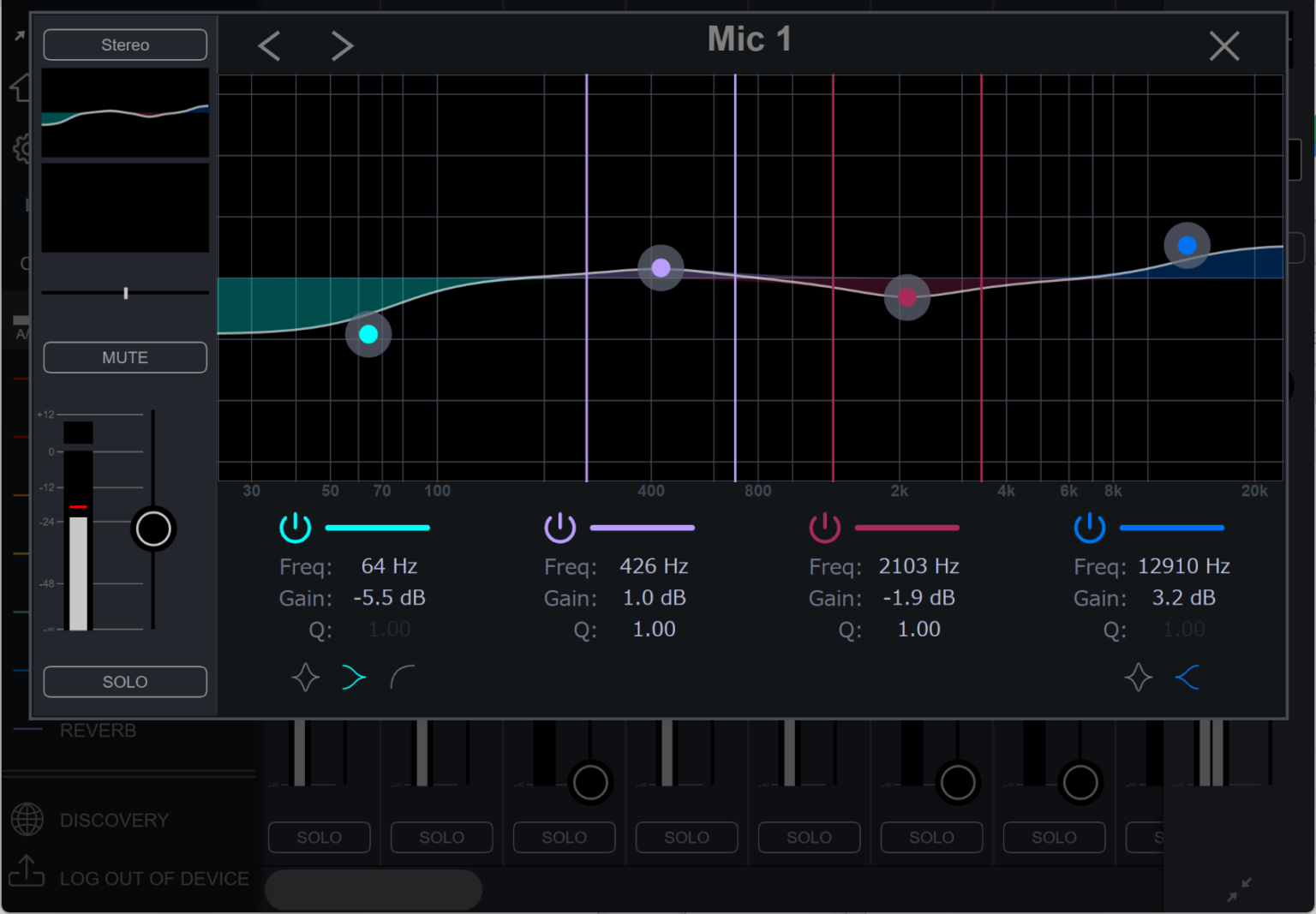
Task: Toggle power for the blue 12910 Hz band
Action: click(x=1090, y=528)
